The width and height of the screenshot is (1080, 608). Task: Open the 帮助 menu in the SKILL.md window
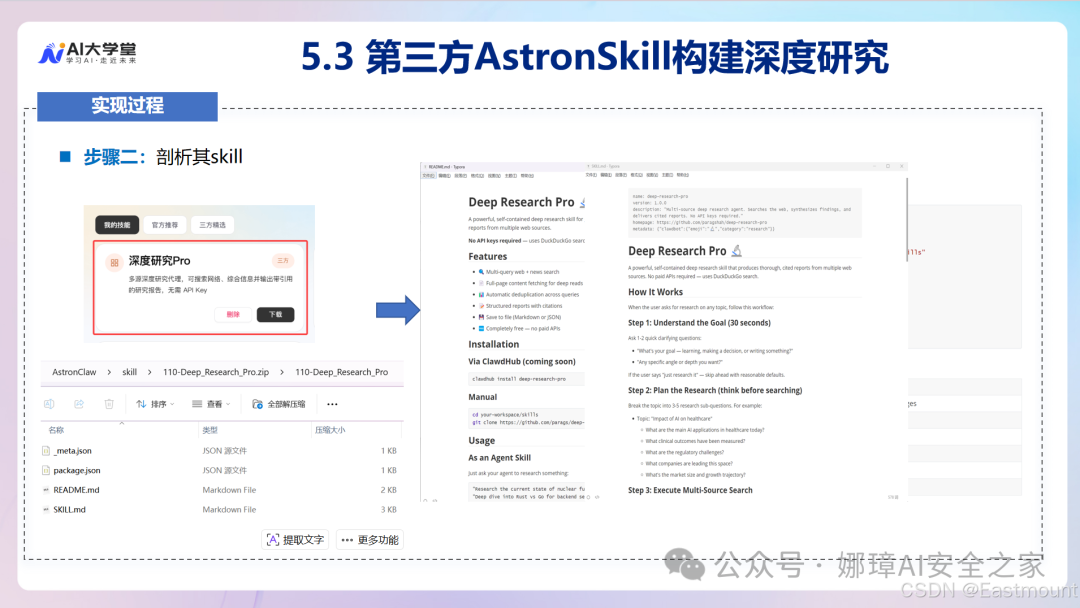click(x=683, y=176)
